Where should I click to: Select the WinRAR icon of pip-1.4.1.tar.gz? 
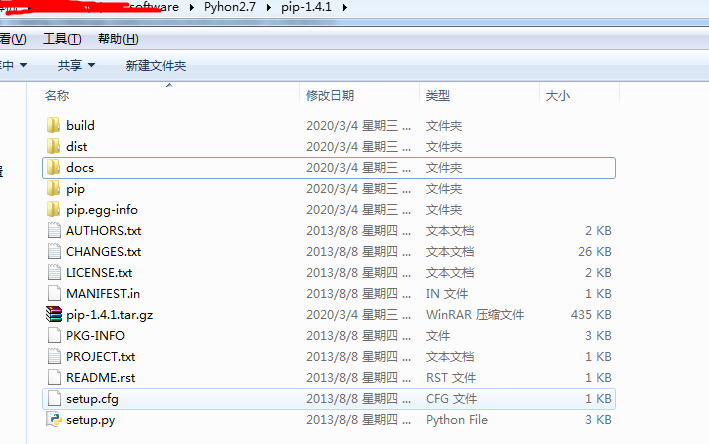54,315
